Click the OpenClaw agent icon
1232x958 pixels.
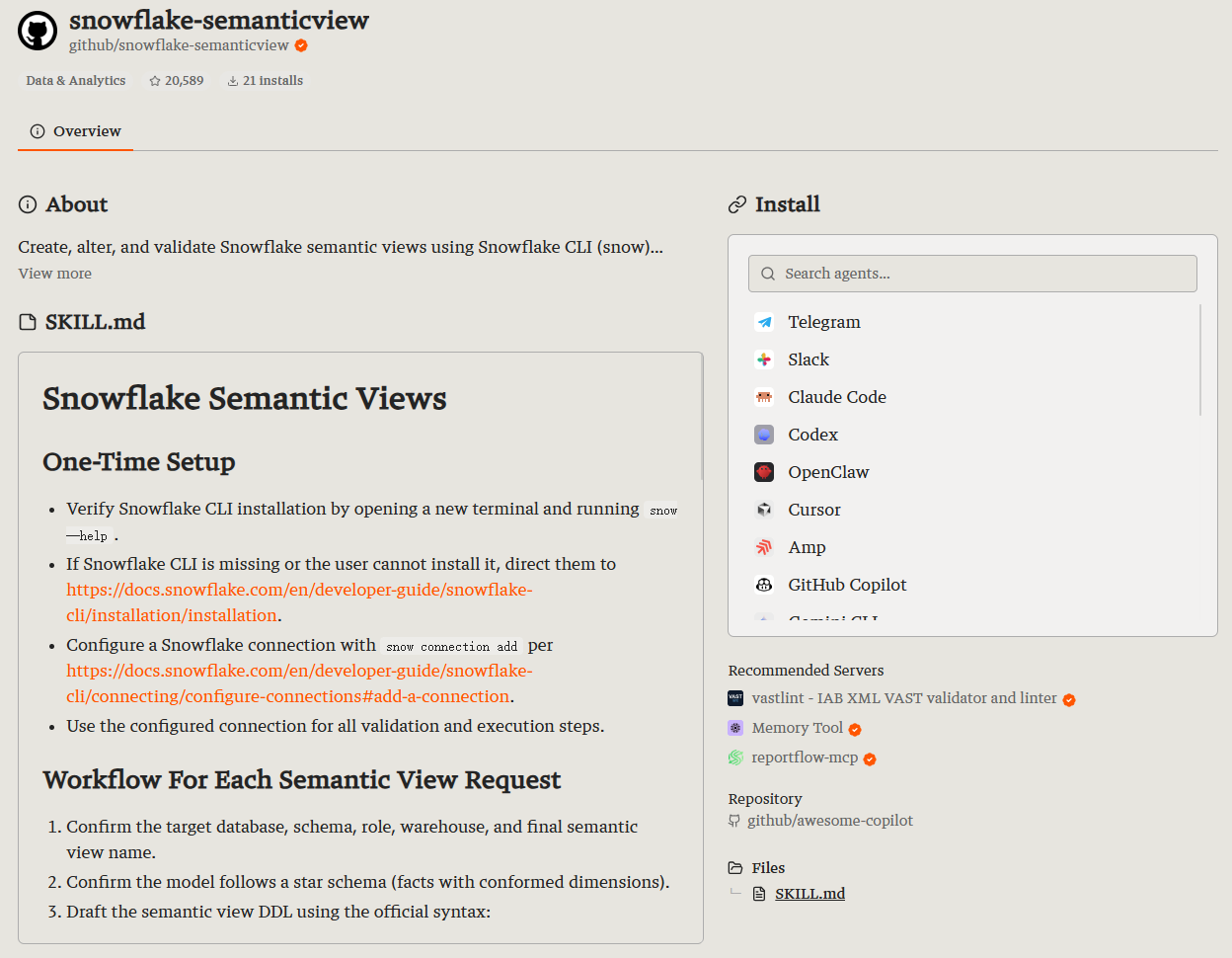tap(764, 472)
